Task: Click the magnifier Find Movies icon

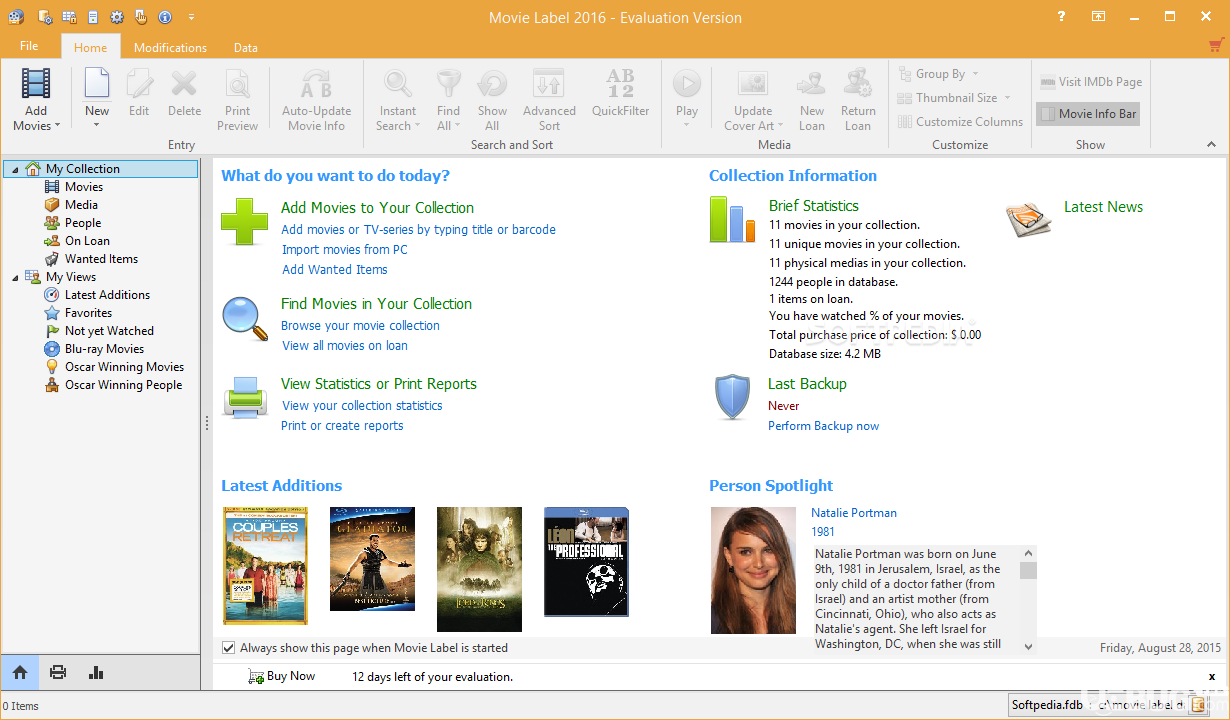Action: point(245,319)
